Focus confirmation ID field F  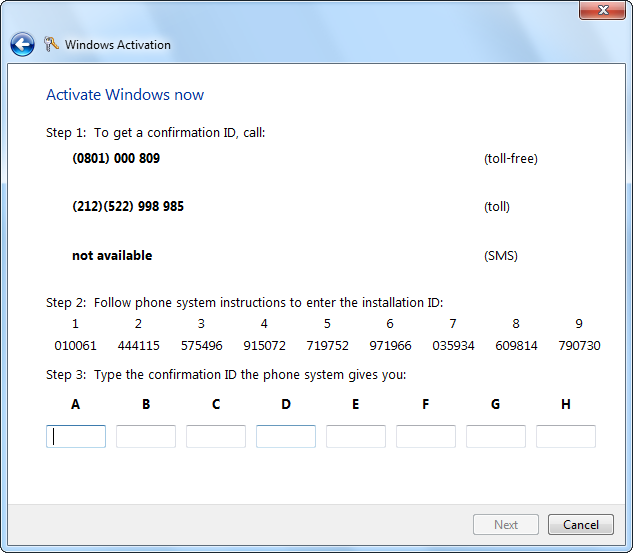pos(426,436)
